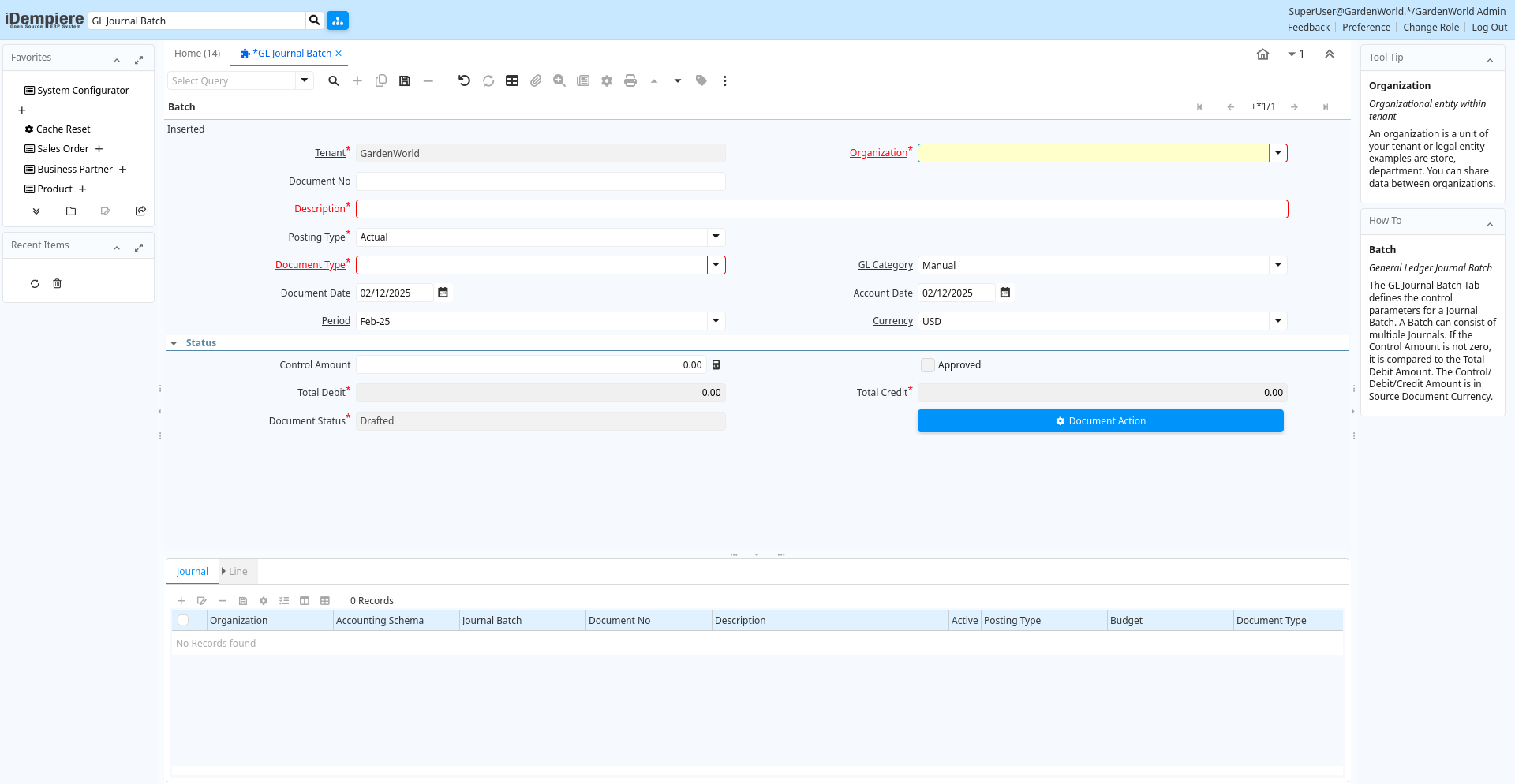Click the Save record icon in toolbar
Screen dimensions: 1515x784
point(405,80)
